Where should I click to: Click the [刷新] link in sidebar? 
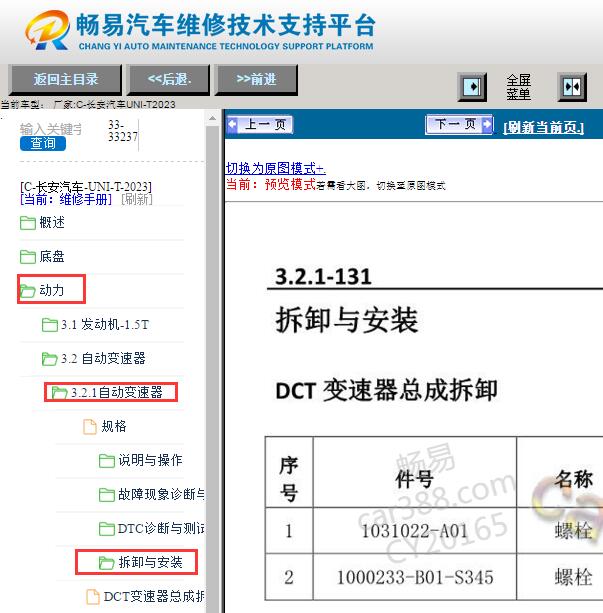coord(136,199)
